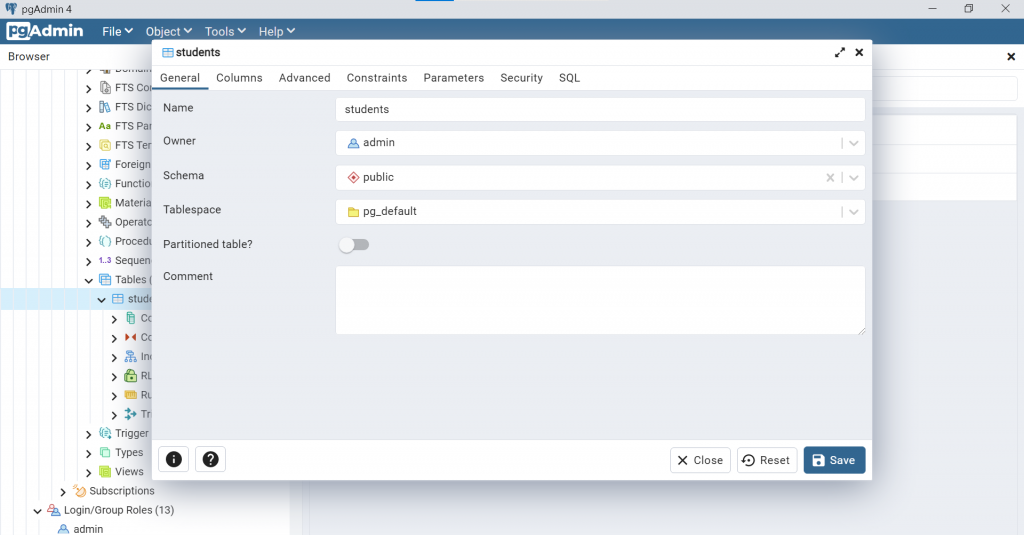Open the Schema dropdown arrow
The image size is (1024, 535).
pyautogui.click(x=854, y=178)
